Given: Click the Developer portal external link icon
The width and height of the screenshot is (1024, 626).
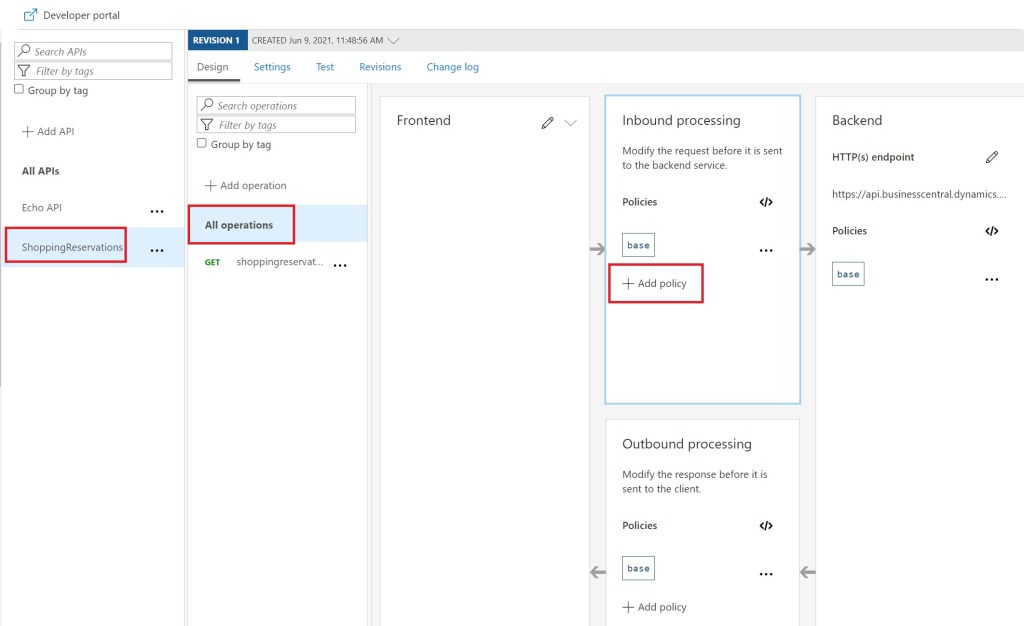Looking at the screenshot, I should pos(30,15).
